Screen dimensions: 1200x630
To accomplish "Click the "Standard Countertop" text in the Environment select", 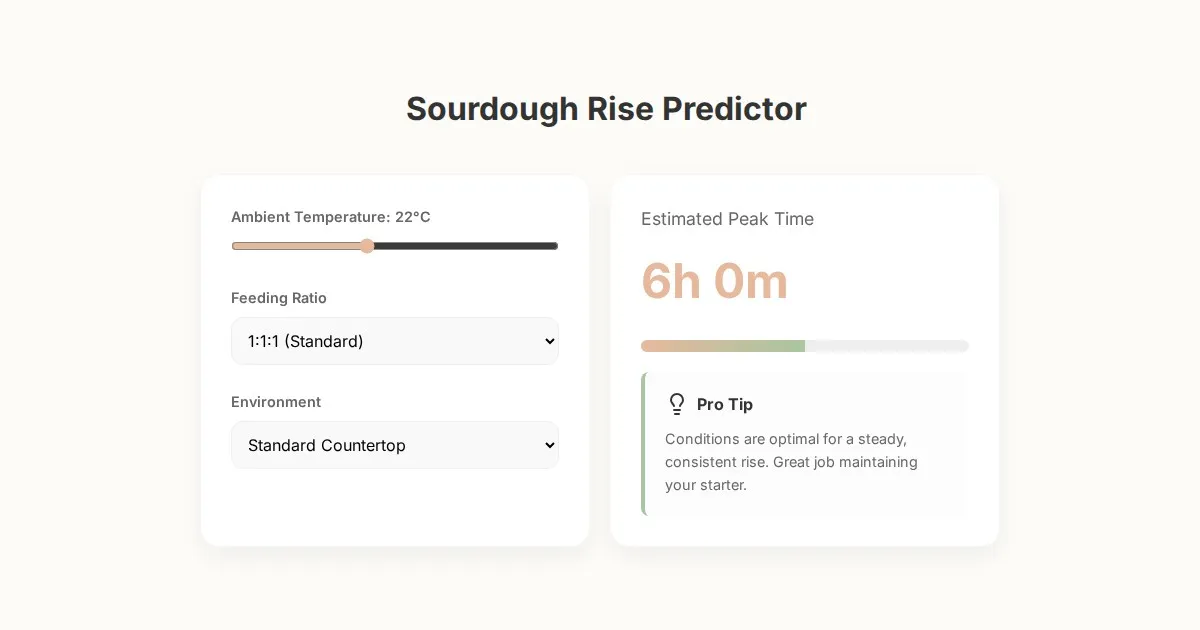I will click(327, 445).
